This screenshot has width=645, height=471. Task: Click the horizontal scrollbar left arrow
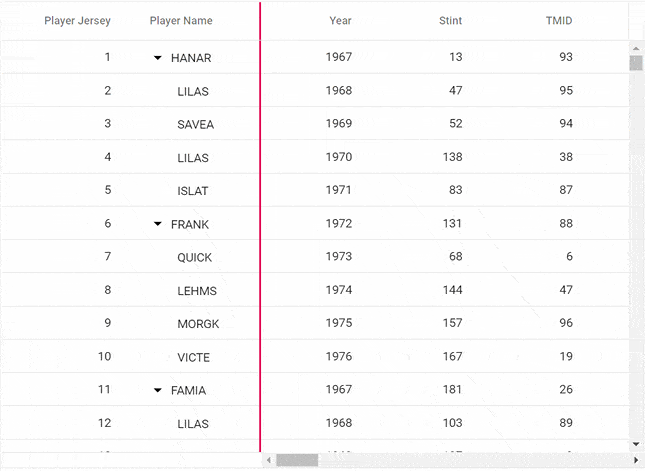click(x=268, y=460)
